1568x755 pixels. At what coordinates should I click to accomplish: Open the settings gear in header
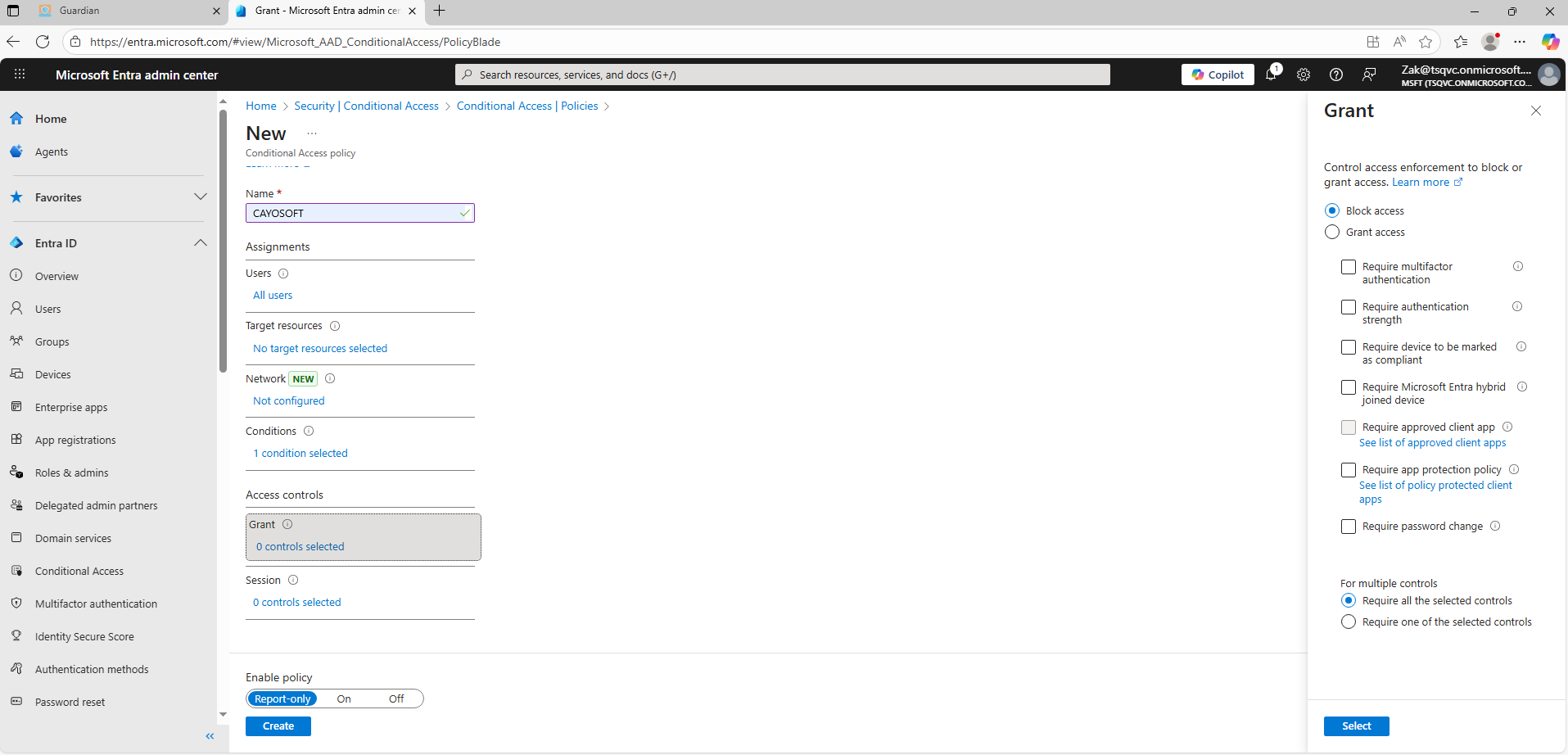click(x=1304, y=75)
